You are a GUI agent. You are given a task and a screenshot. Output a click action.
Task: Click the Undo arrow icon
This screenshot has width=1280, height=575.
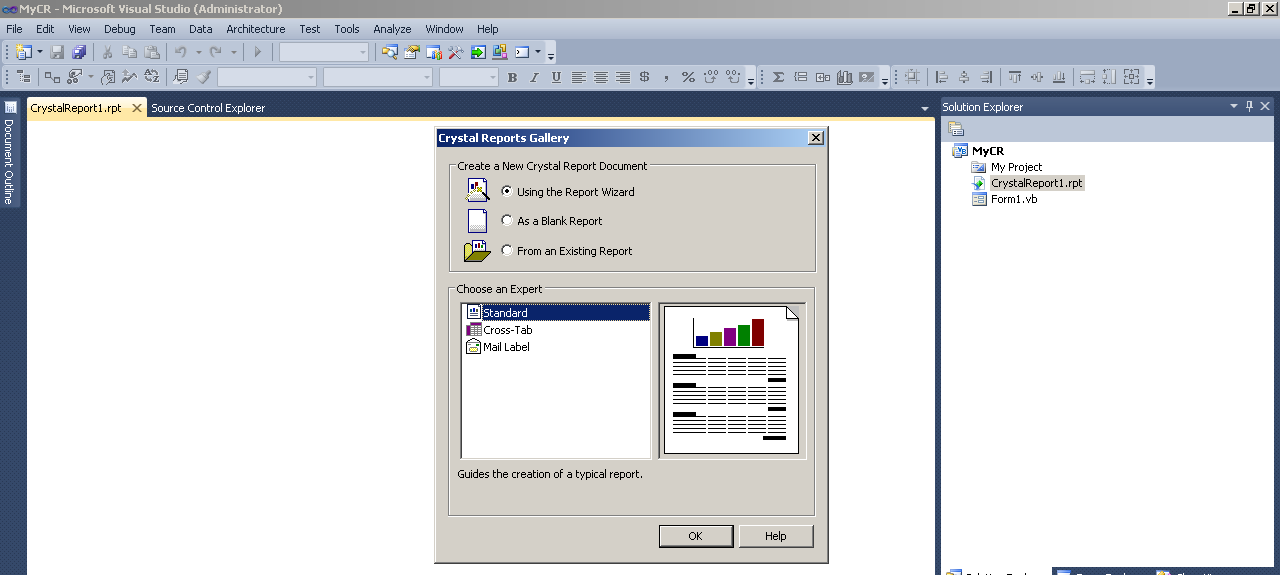[181, 52]
